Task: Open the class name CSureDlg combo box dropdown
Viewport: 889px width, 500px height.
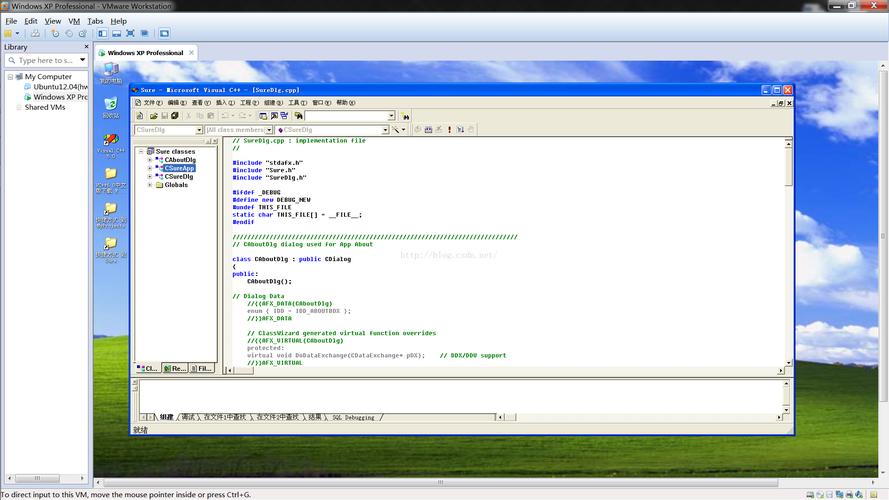Action: pos(199,130)
